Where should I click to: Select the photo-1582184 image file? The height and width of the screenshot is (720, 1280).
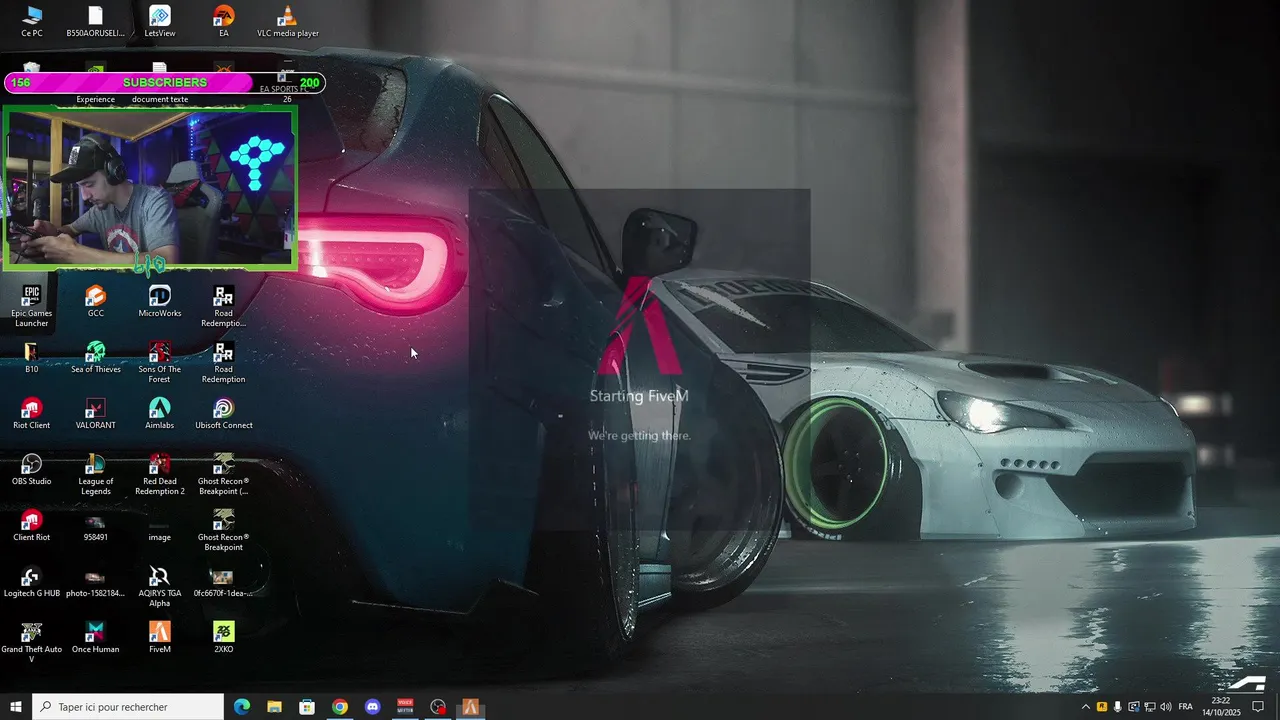click(x=96, y=581)
